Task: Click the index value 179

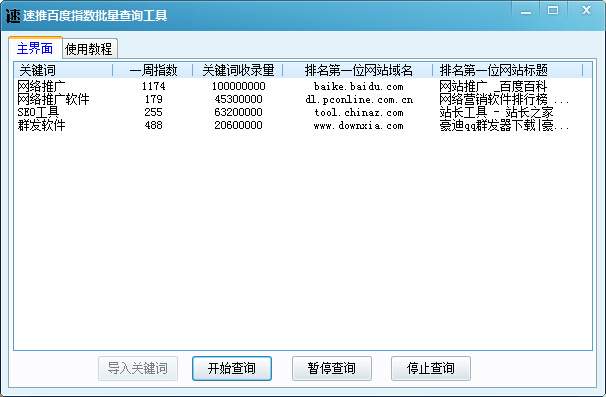Action: [153, 99]
